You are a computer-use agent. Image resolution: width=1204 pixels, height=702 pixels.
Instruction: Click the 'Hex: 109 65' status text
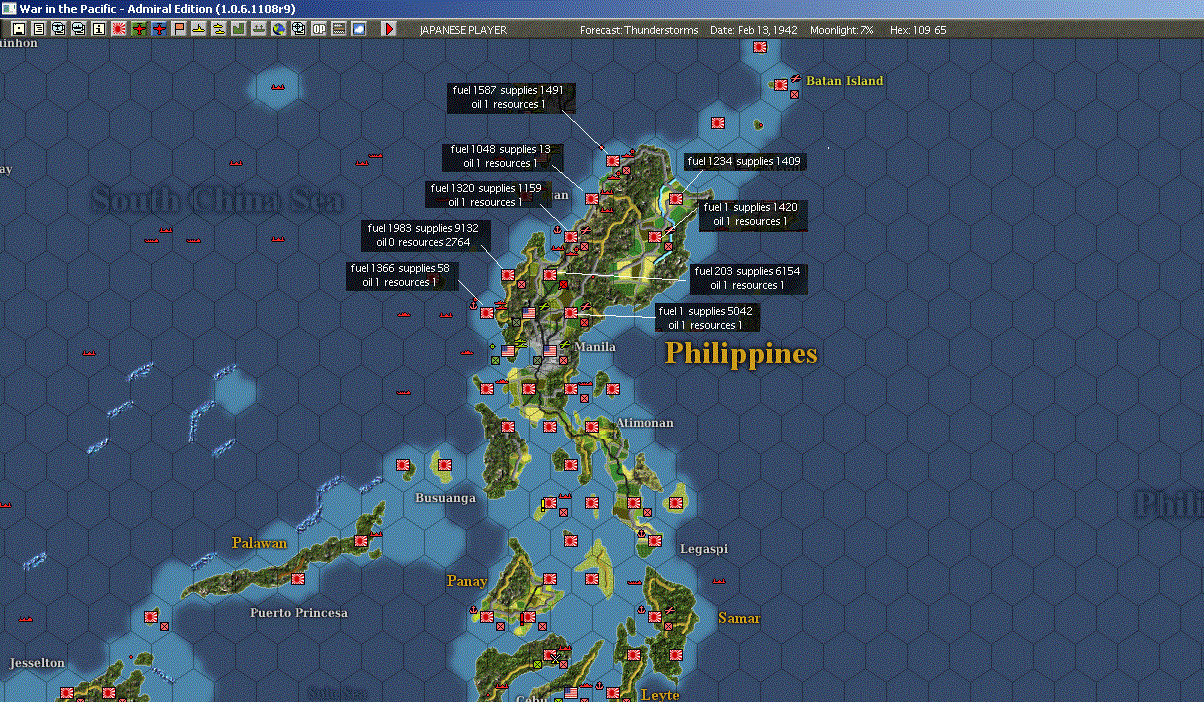[x=918, y=30]
